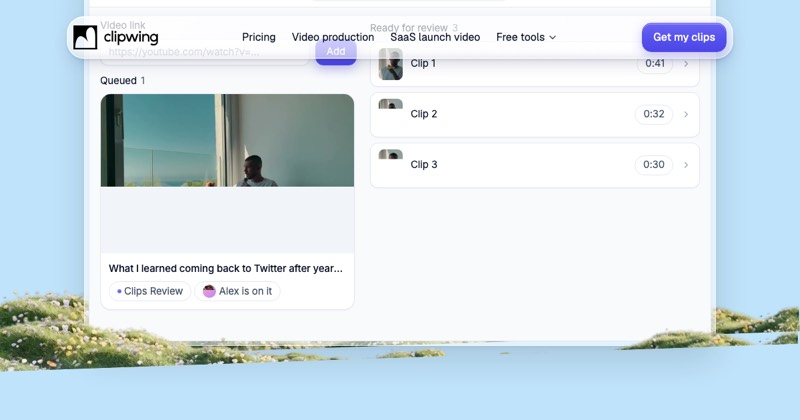Image resolution: width=800 pixels, height=420 pixels.
Task: Open the Clip 1 row
Action: coord(535,64)
